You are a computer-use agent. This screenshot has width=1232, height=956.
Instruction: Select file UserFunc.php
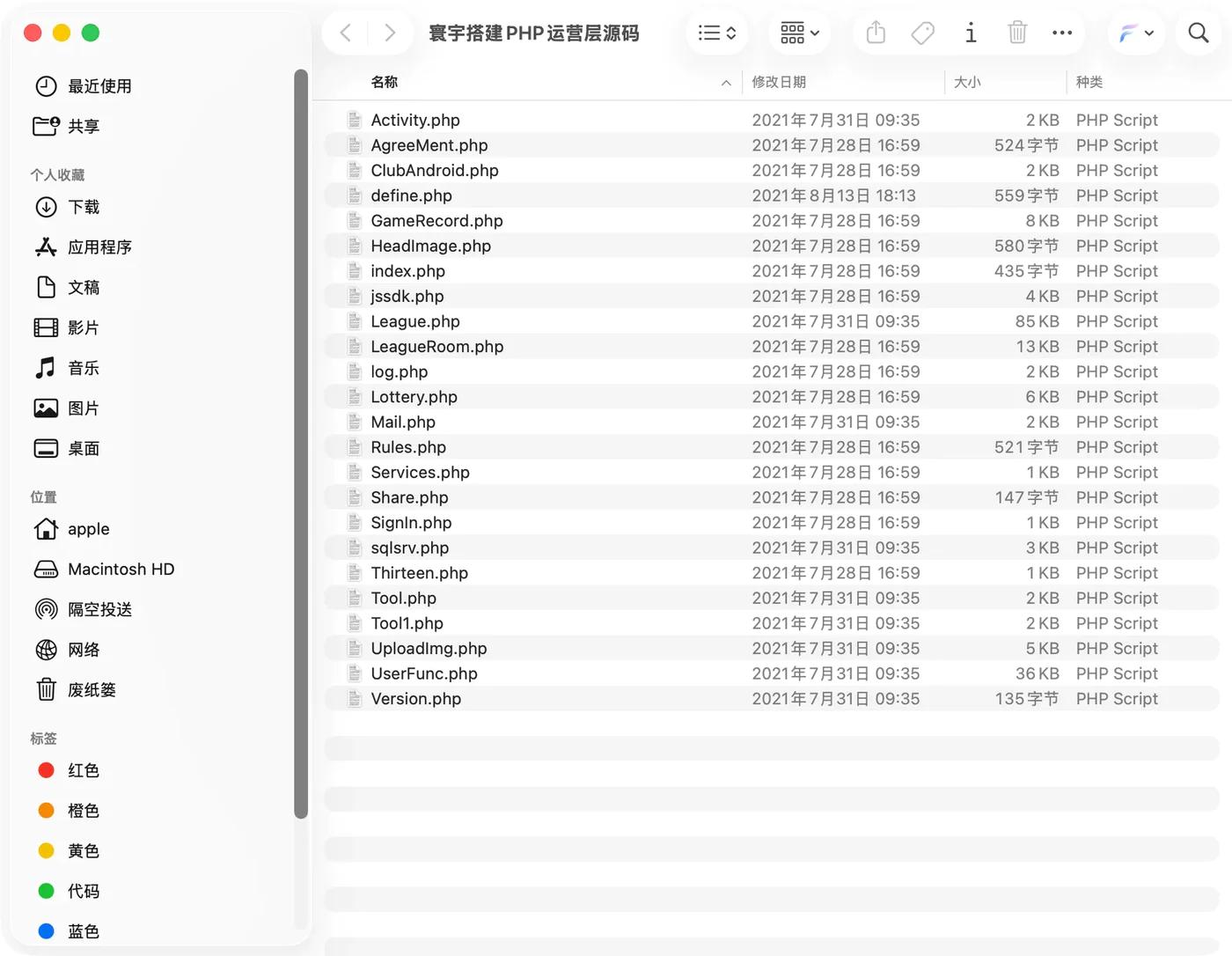(x=772, y=673)
